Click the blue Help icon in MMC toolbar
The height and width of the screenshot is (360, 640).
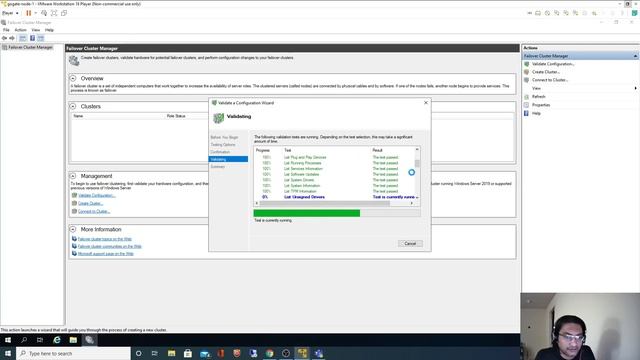32,38
